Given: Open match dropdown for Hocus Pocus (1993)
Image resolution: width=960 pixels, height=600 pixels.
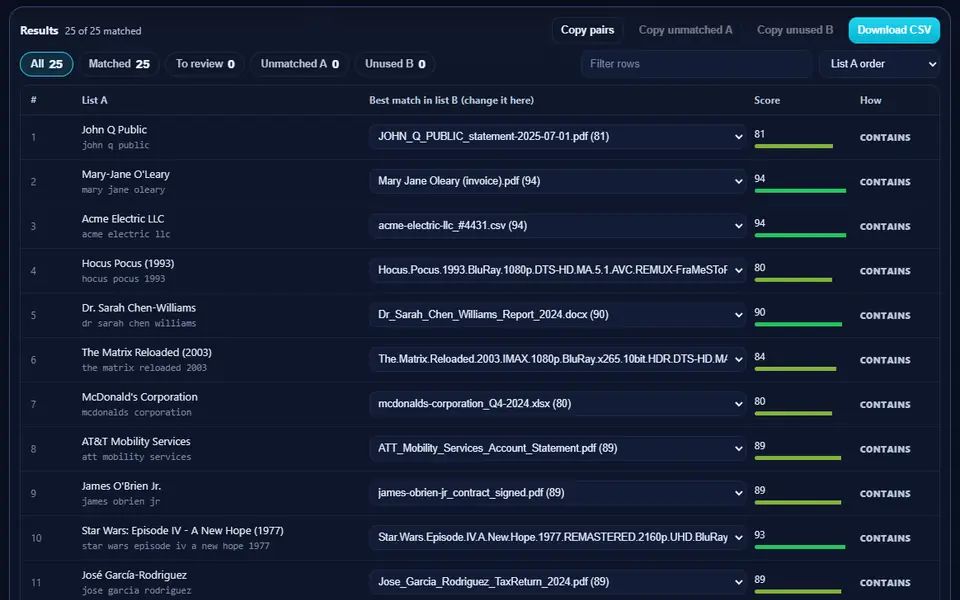Looking at the screenshot, I should [557, 270].
